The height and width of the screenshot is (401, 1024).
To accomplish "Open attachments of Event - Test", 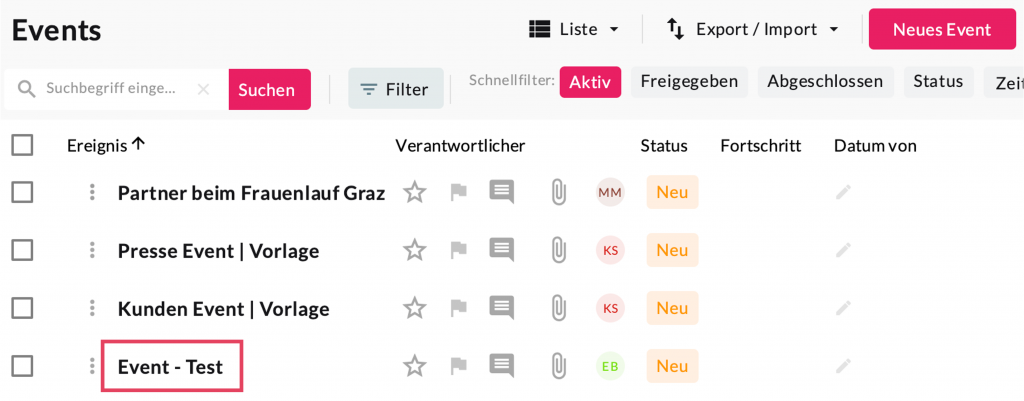I will click(558, 366).
